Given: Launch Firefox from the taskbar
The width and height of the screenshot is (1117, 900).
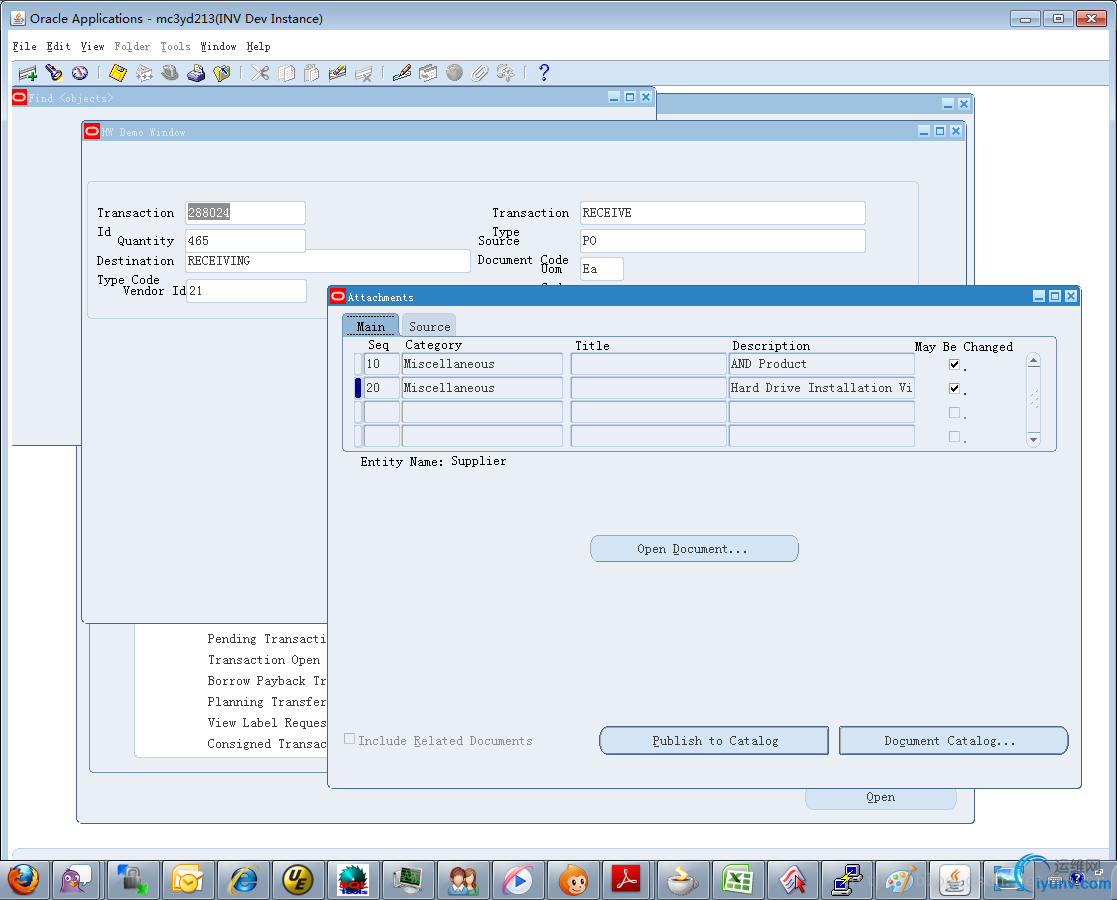Looking at the screenshot, I should [23, 880].
